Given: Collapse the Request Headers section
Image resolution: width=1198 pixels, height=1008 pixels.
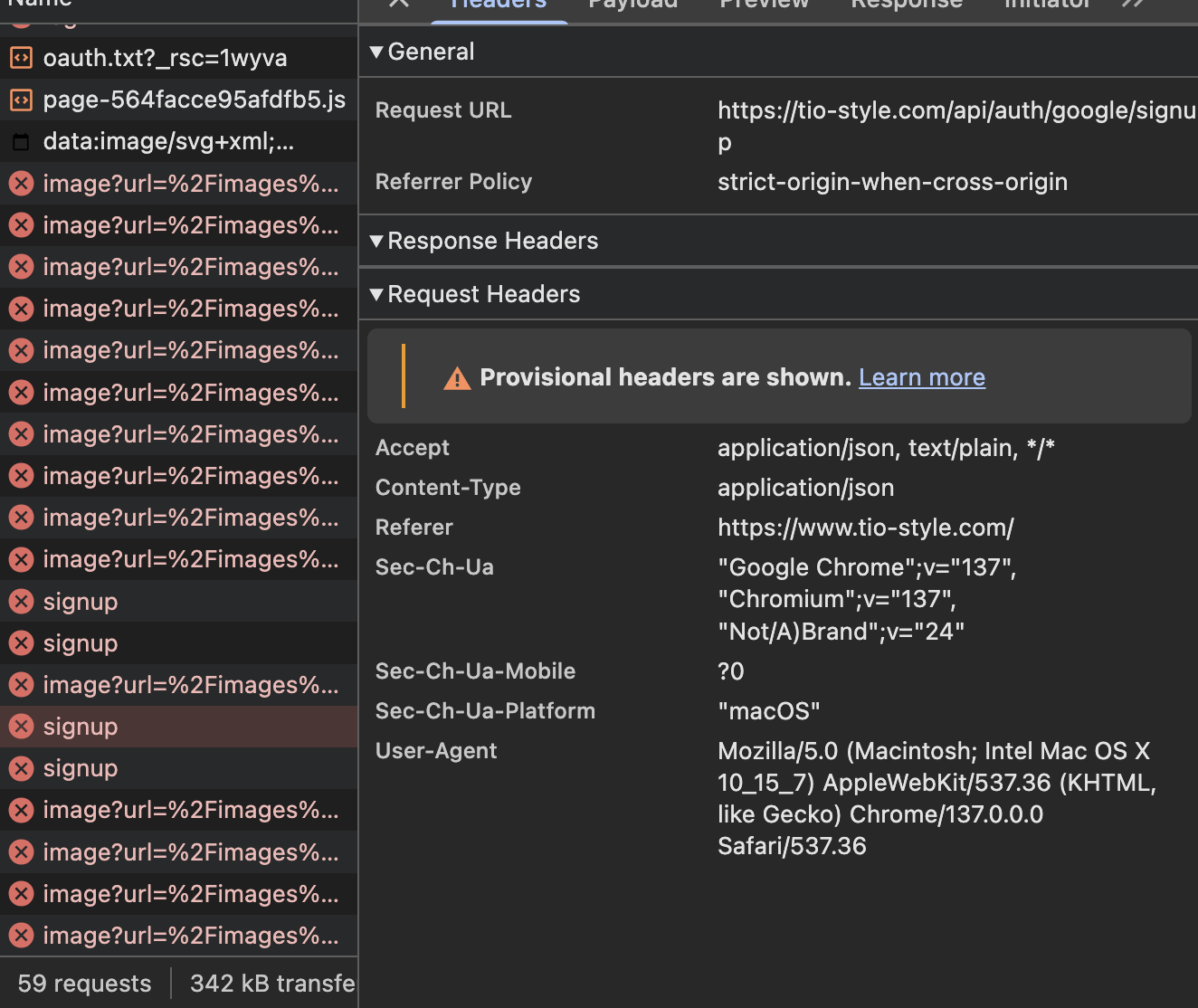Looking at the screenshot, I should coord(376,295).
